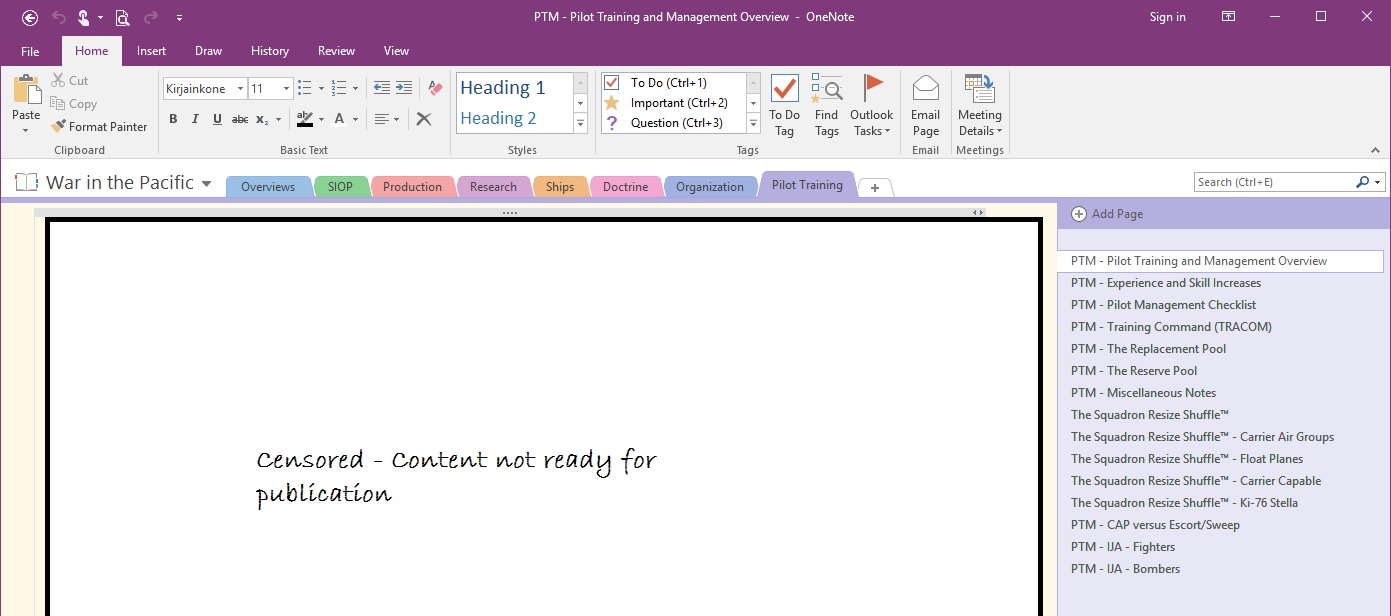
Task: Increase indent position
Action: pyautogui.click(x=404, y=88)
